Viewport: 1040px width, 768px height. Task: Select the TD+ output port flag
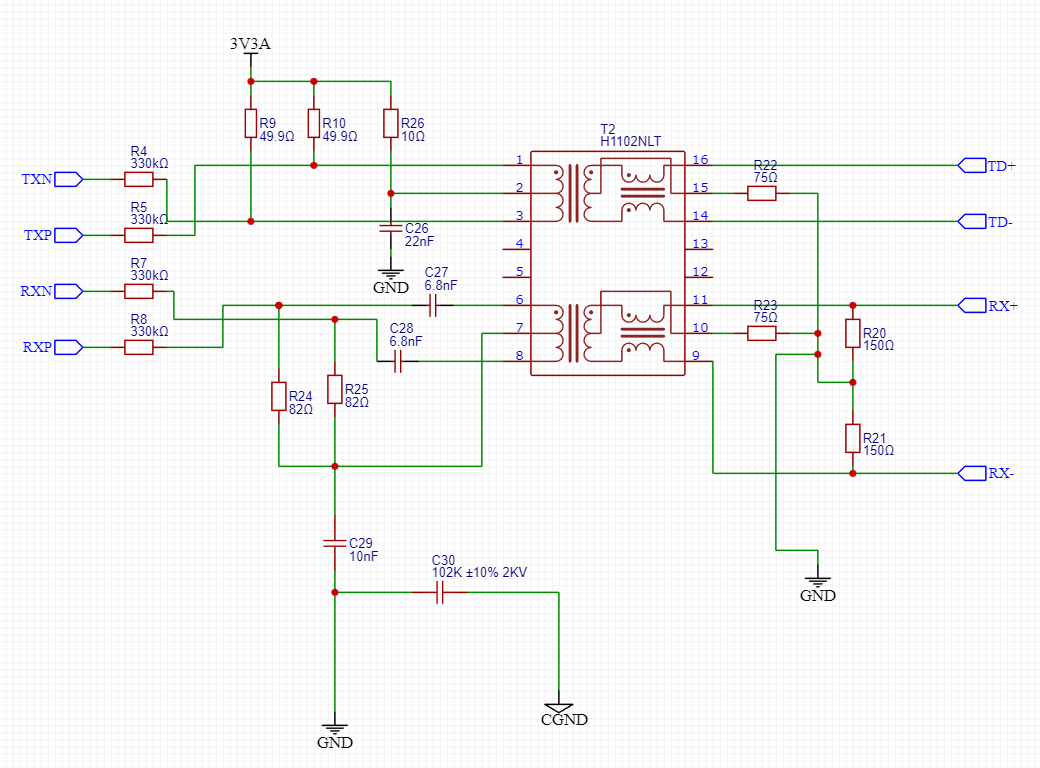click(x=972, y=166)
